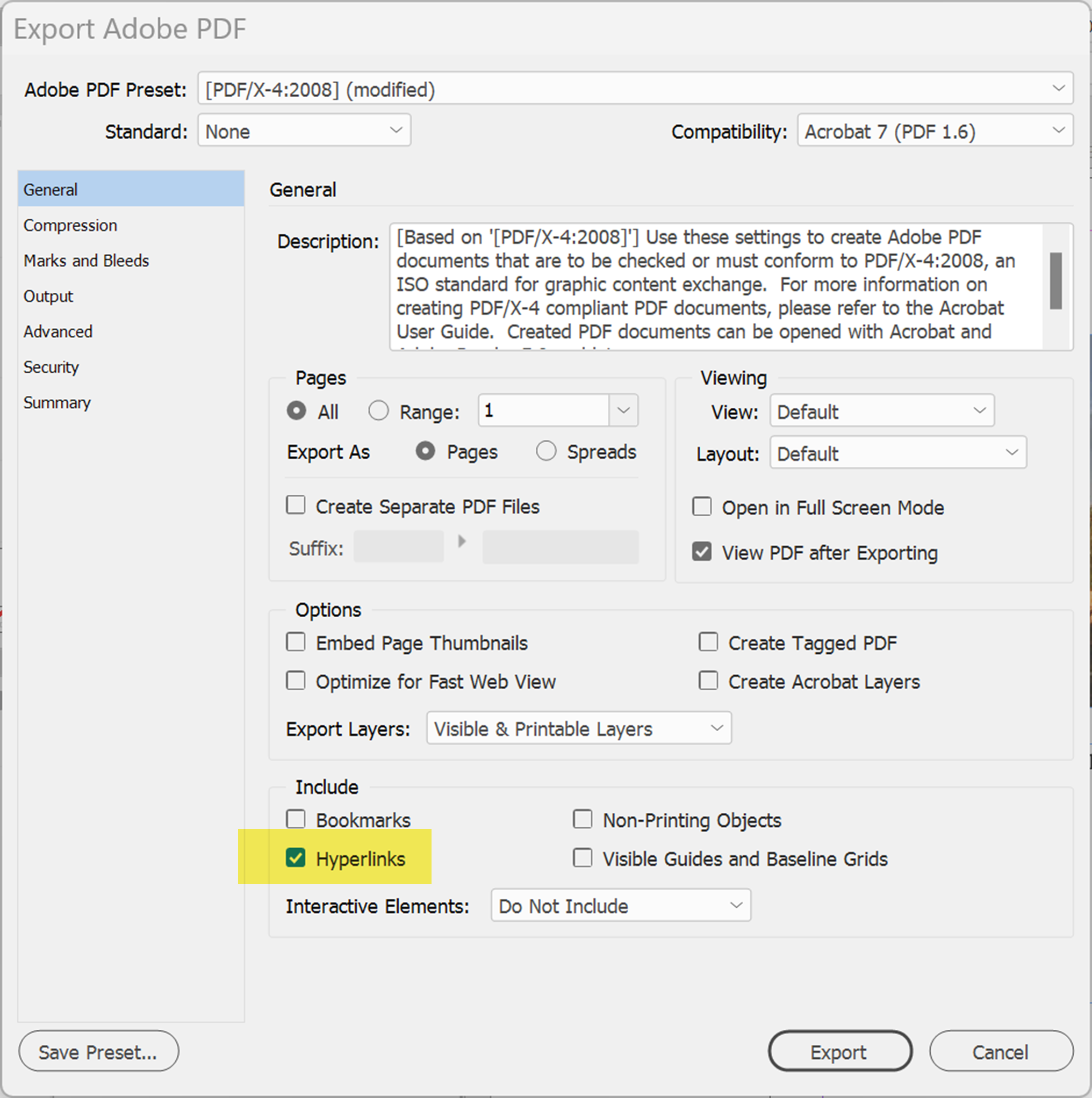Select the Spreads export option
This screenshot has height=1098, width=1092.
pyautogui.click(x=545, y=451)
